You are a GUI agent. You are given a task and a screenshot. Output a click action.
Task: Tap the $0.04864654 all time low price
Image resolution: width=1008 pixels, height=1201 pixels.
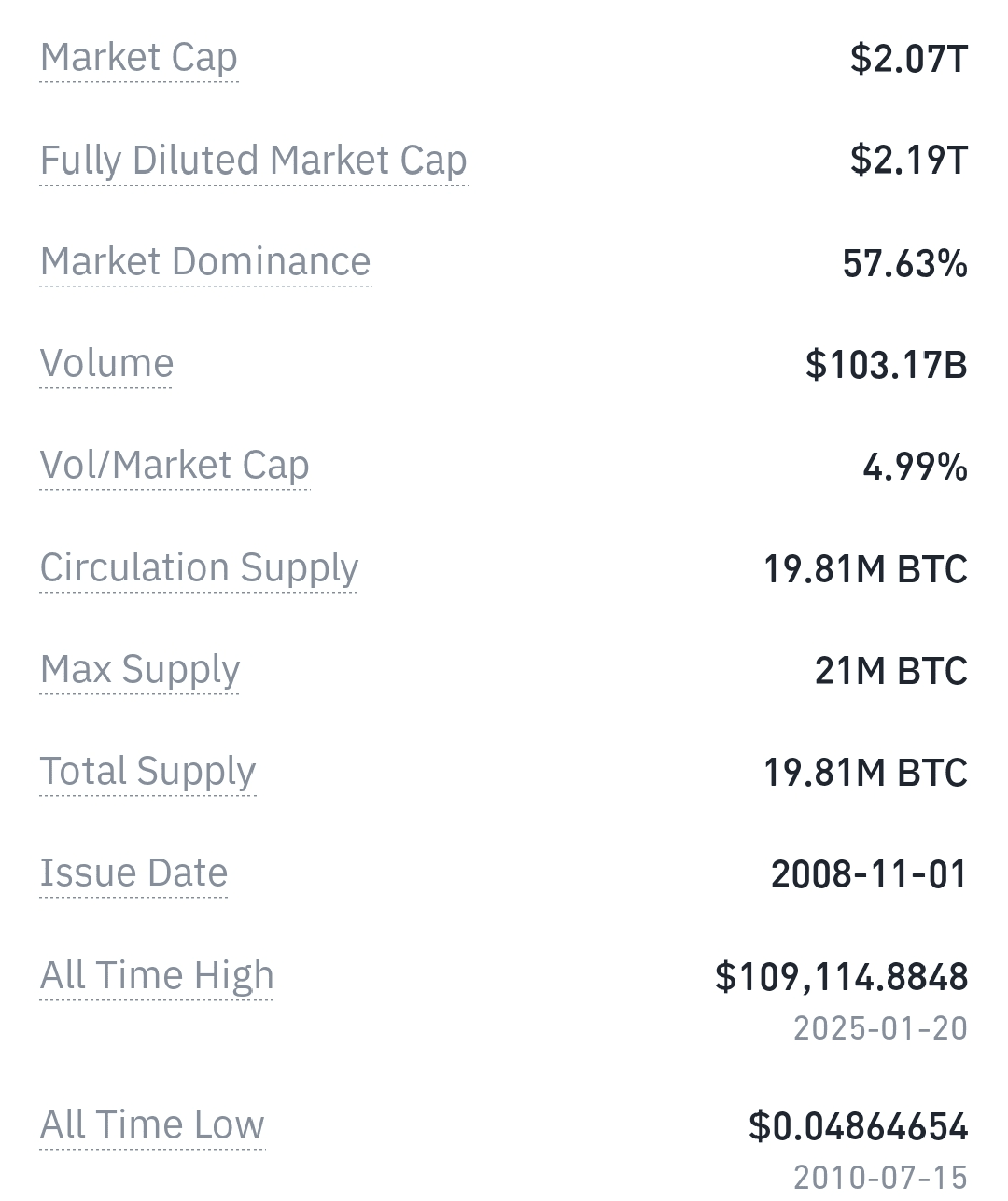(859, 1126)
